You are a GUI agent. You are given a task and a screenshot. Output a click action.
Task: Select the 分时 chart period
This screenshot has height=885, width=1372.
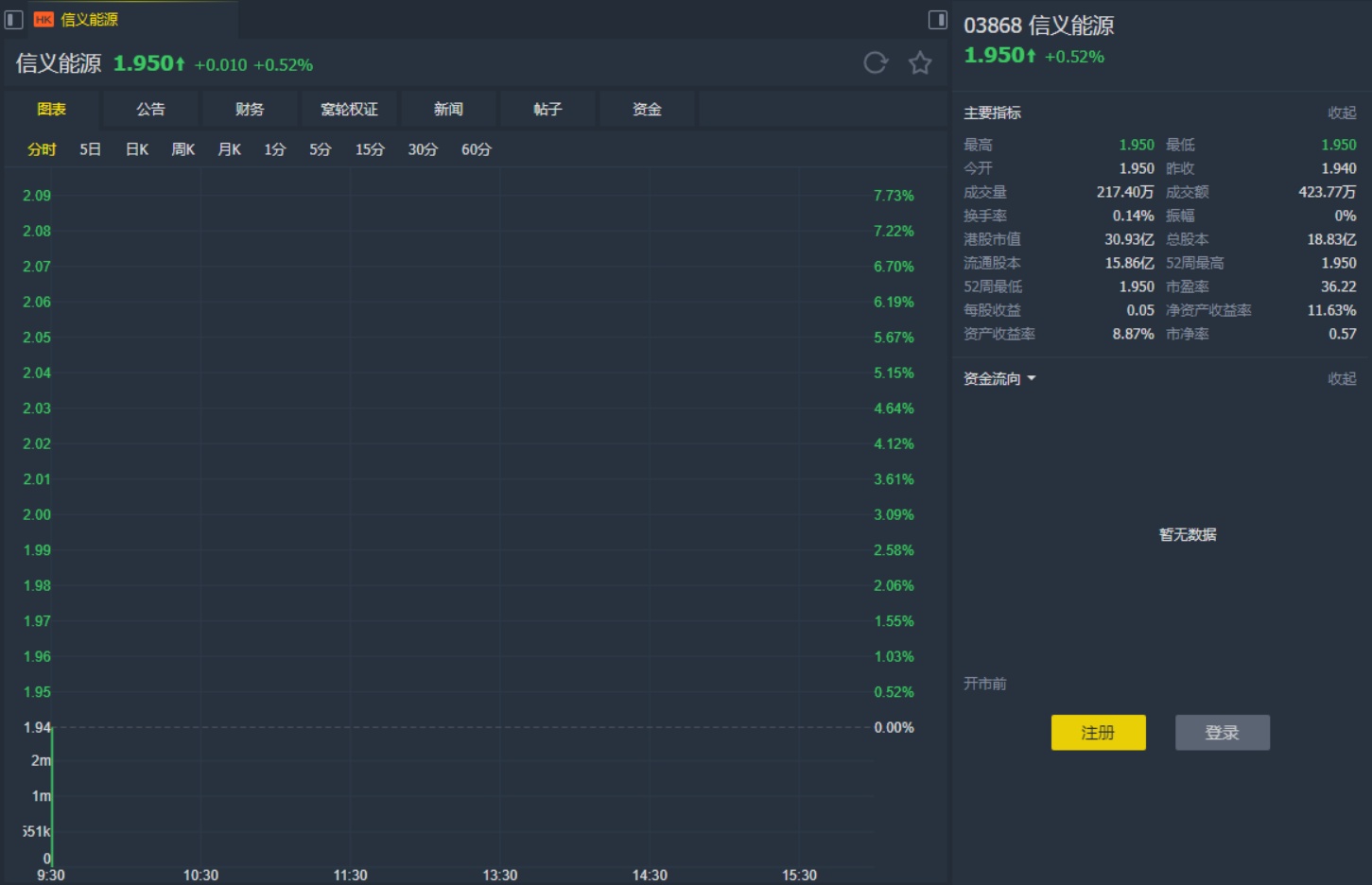42,149
